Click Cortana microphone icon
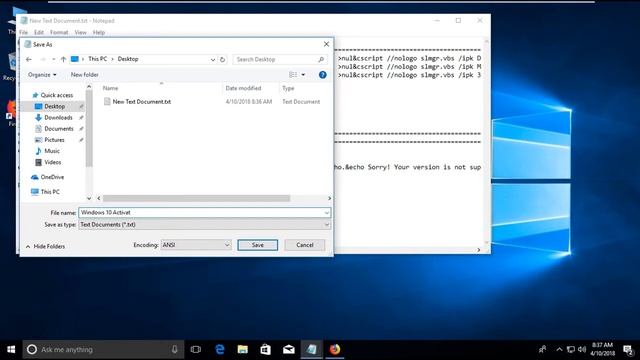 (x=175, y=349)
